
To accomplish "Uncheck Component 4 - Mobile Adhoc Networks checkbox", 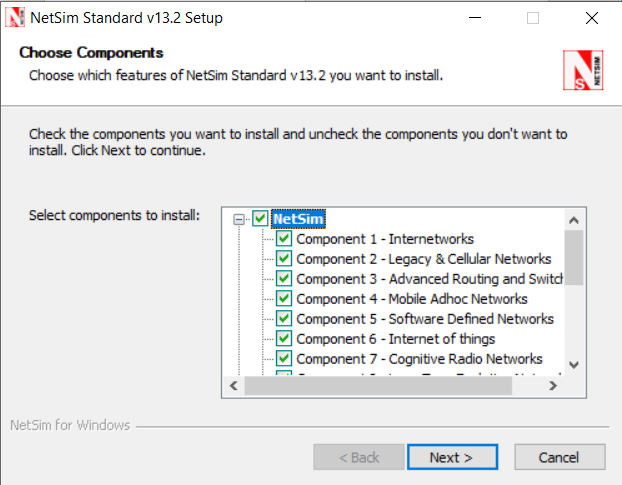I will (x=284, y=299).
